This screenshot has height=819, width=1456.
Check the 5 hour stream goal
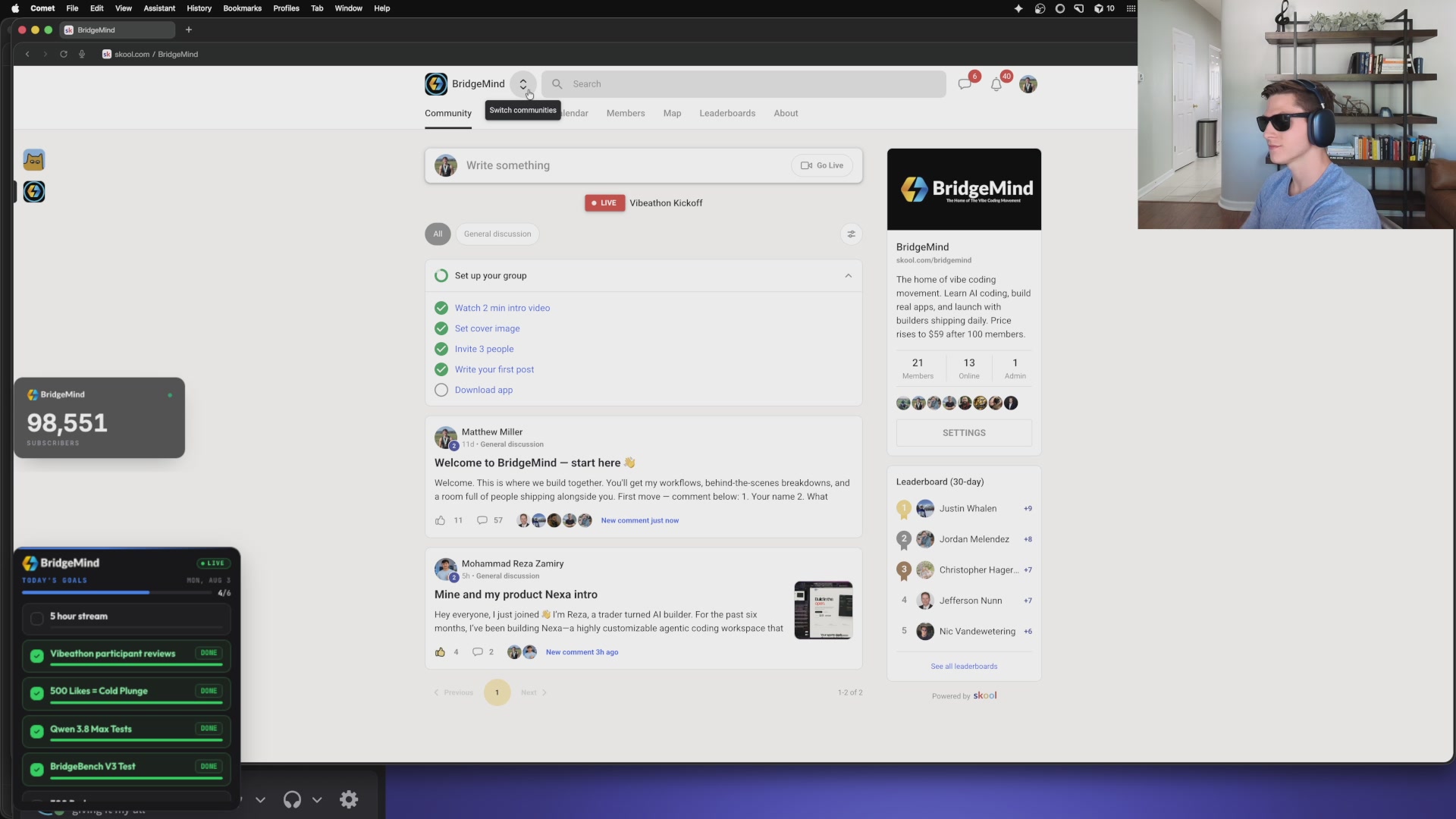36,619
